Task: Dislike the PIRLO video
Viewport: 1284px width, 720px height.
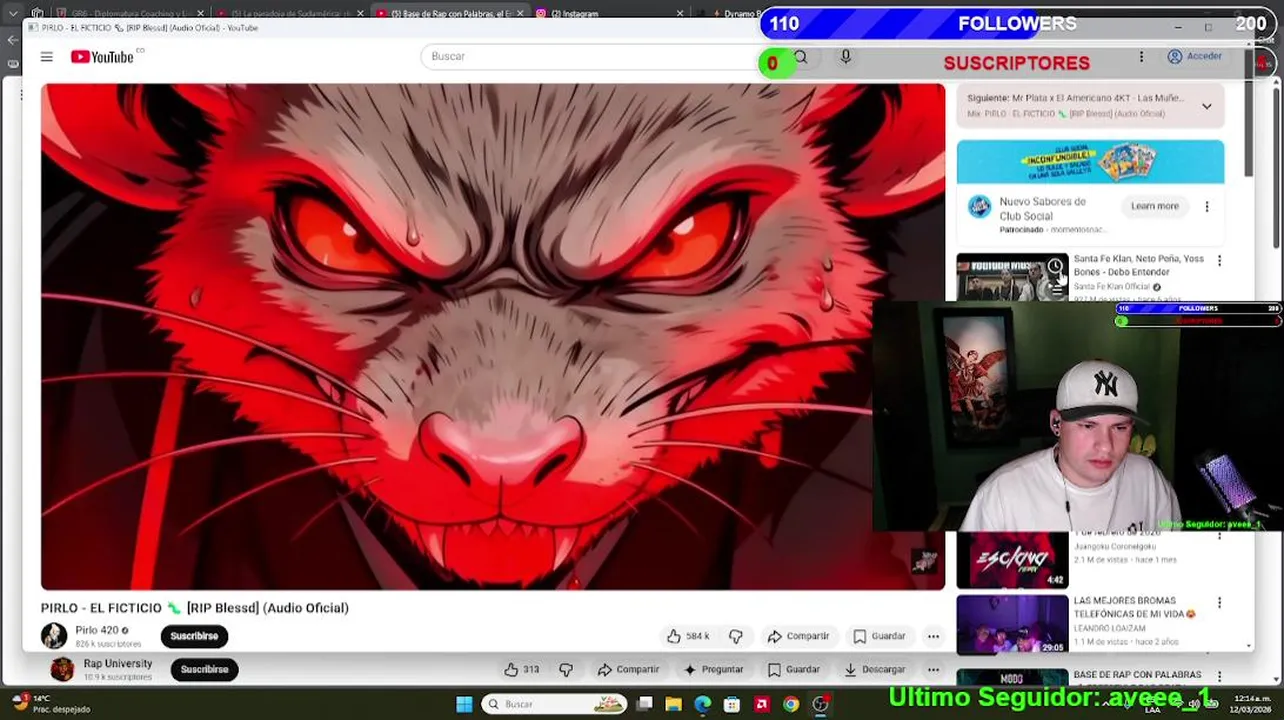Action: 736,636
